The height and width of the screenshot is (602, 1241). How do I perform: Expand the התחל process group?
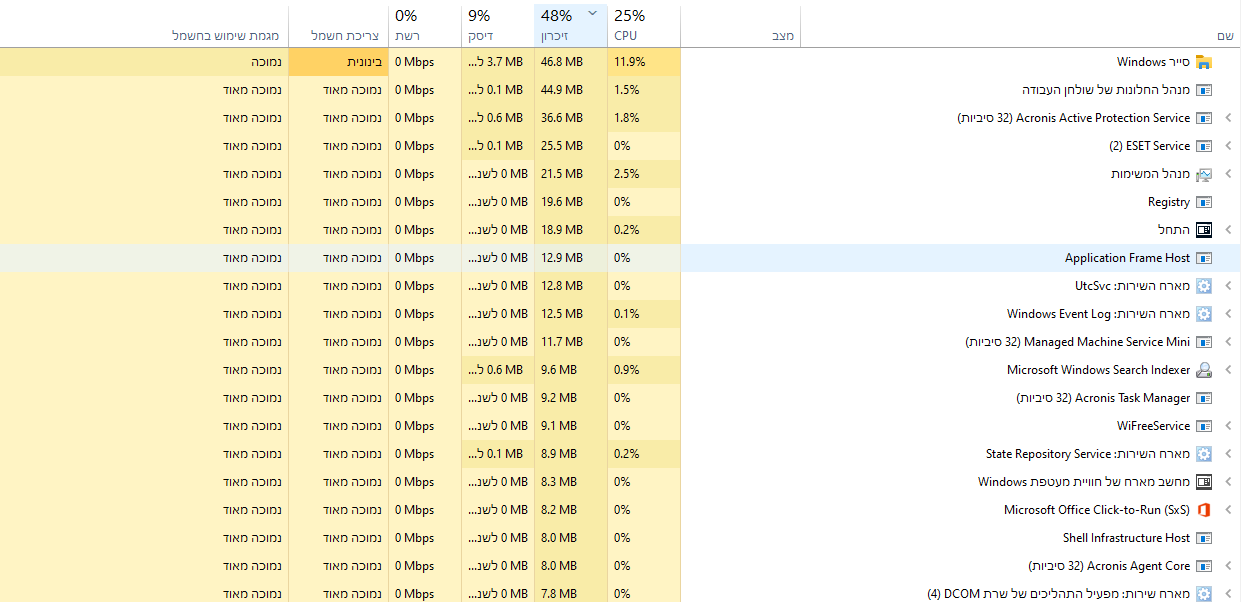click(1229, 230)
